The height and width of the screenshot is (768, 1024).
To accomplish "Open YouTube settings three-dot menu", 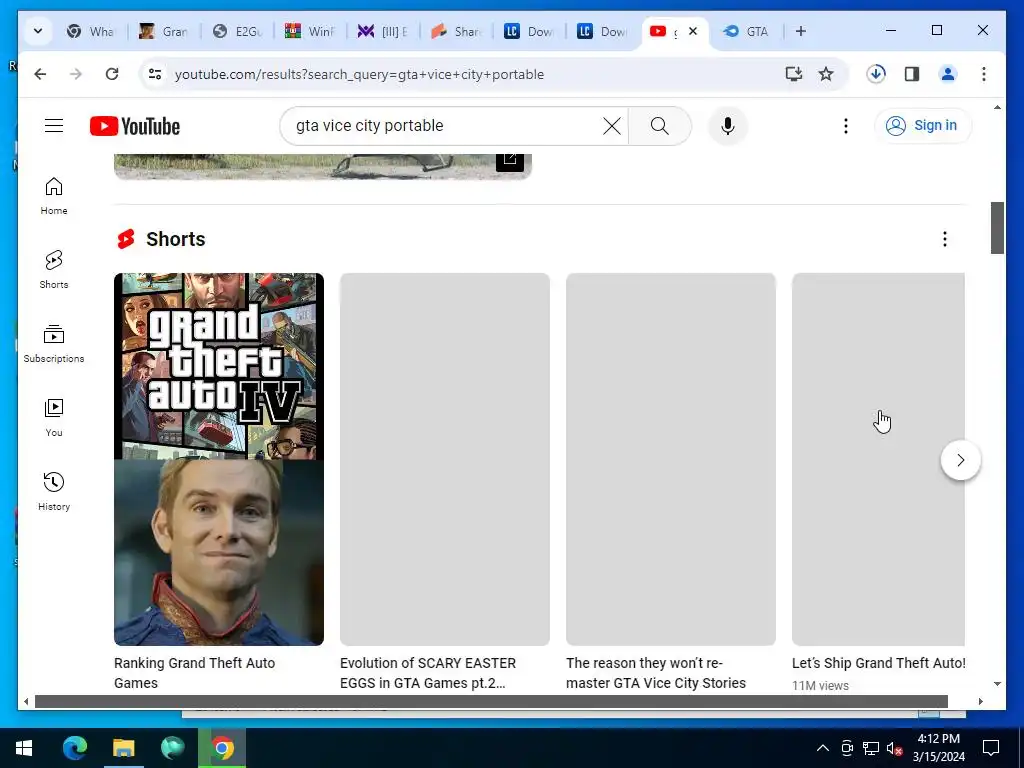I will (x=846, y=126).
